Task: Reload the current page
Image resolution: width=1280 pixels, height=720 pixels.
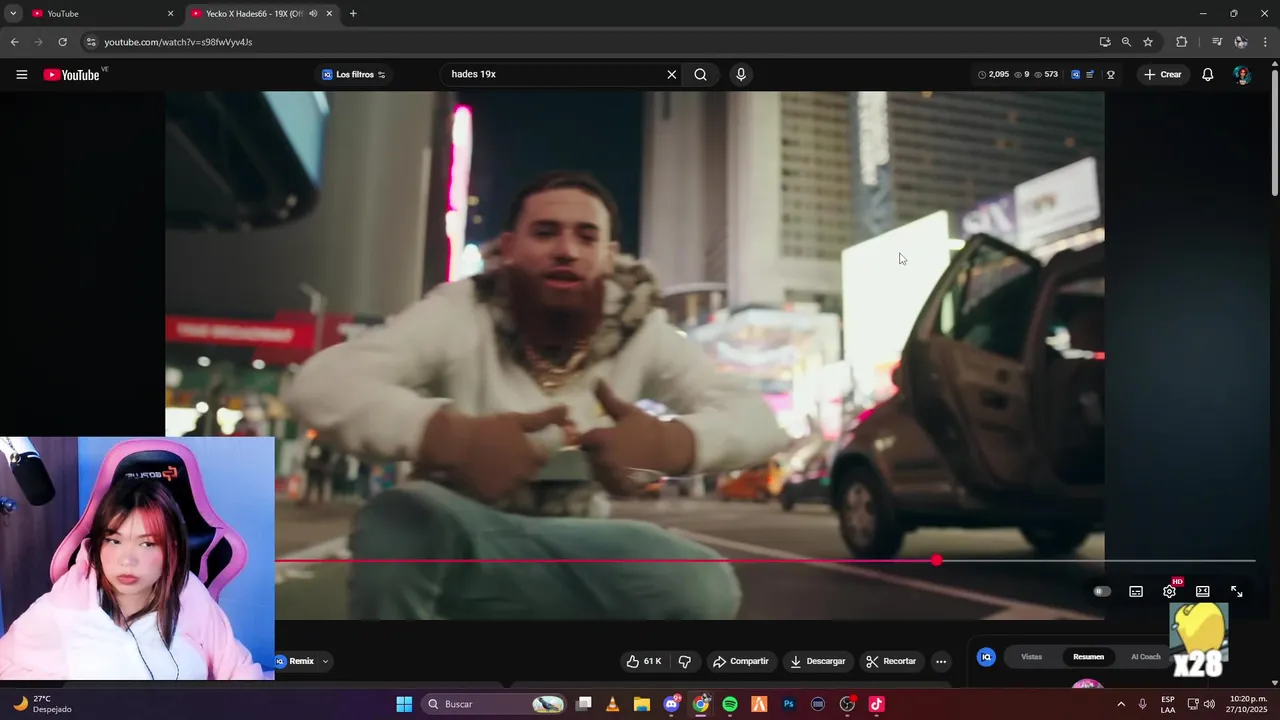Action: coord(62,42)
